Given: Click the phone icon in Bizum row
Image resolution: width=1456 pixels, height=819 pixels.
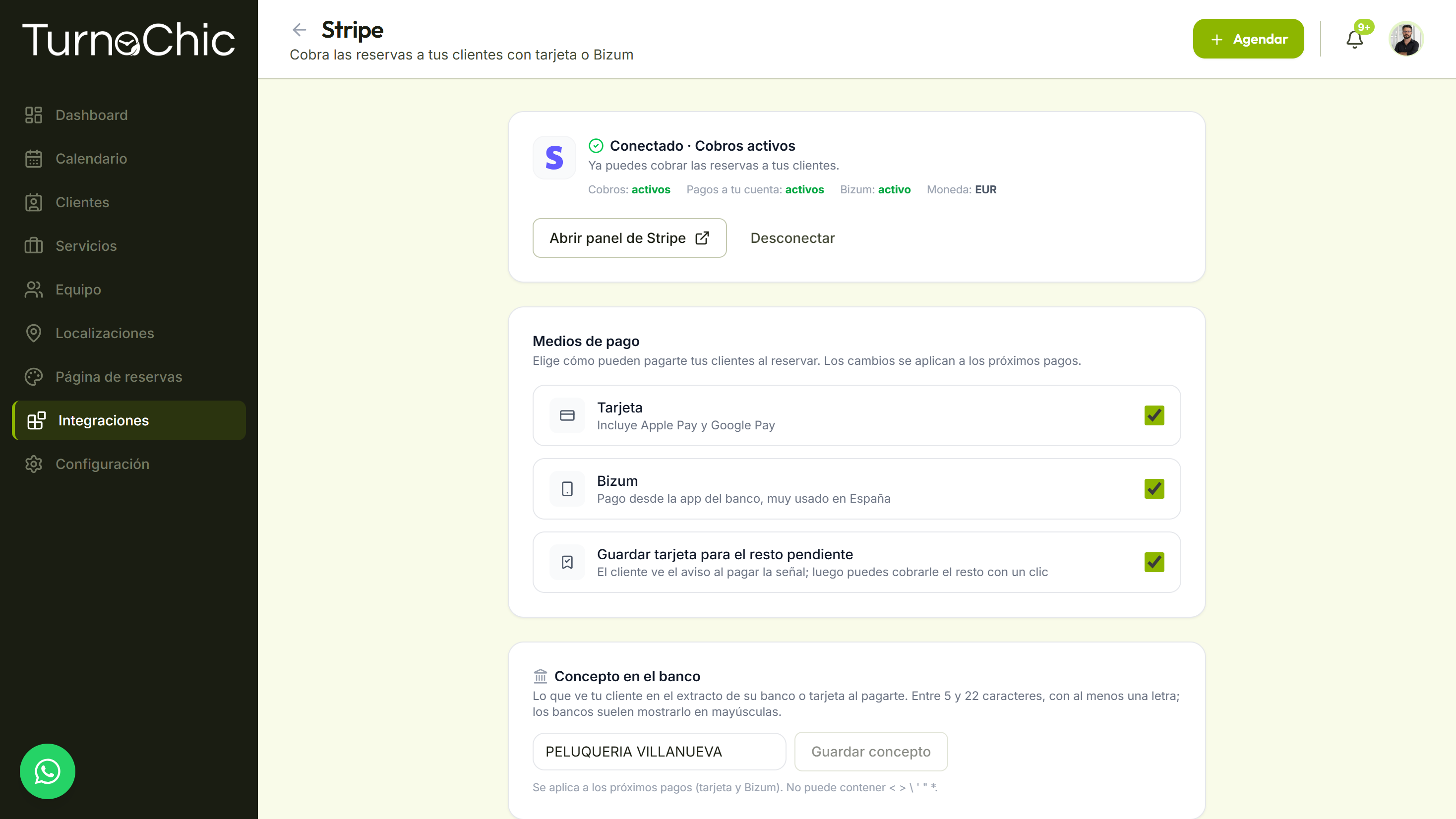Looking at the screenshot, I should point(567,489).
